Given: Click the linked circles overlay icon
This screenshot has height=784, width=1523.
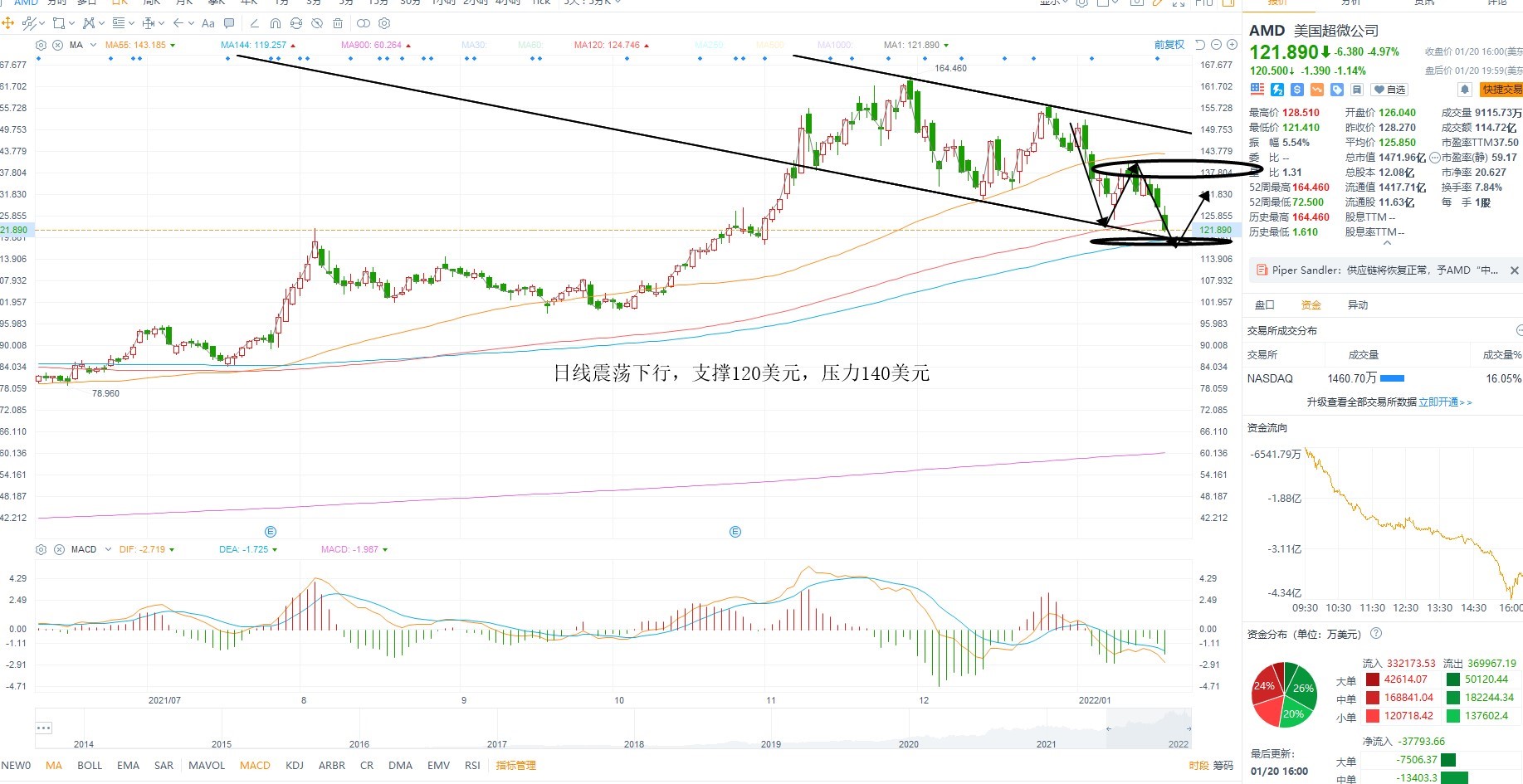Looking at the screenshot, I should (364, 23).
